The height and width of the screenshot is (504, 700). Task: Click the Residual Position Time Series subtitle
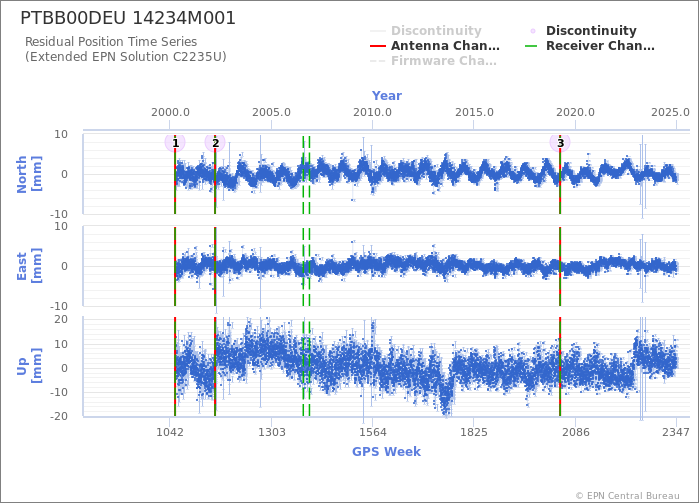111,42
